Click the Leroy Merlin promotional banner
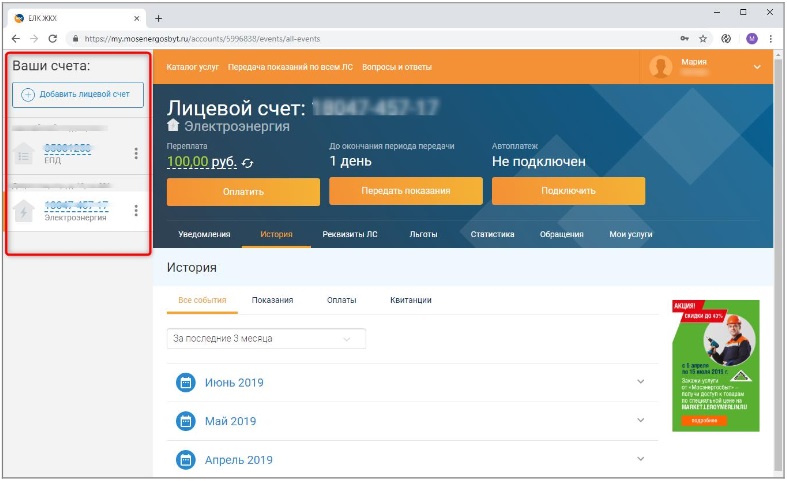Screen dimensions: 787x481 click(x=715, y=365)
